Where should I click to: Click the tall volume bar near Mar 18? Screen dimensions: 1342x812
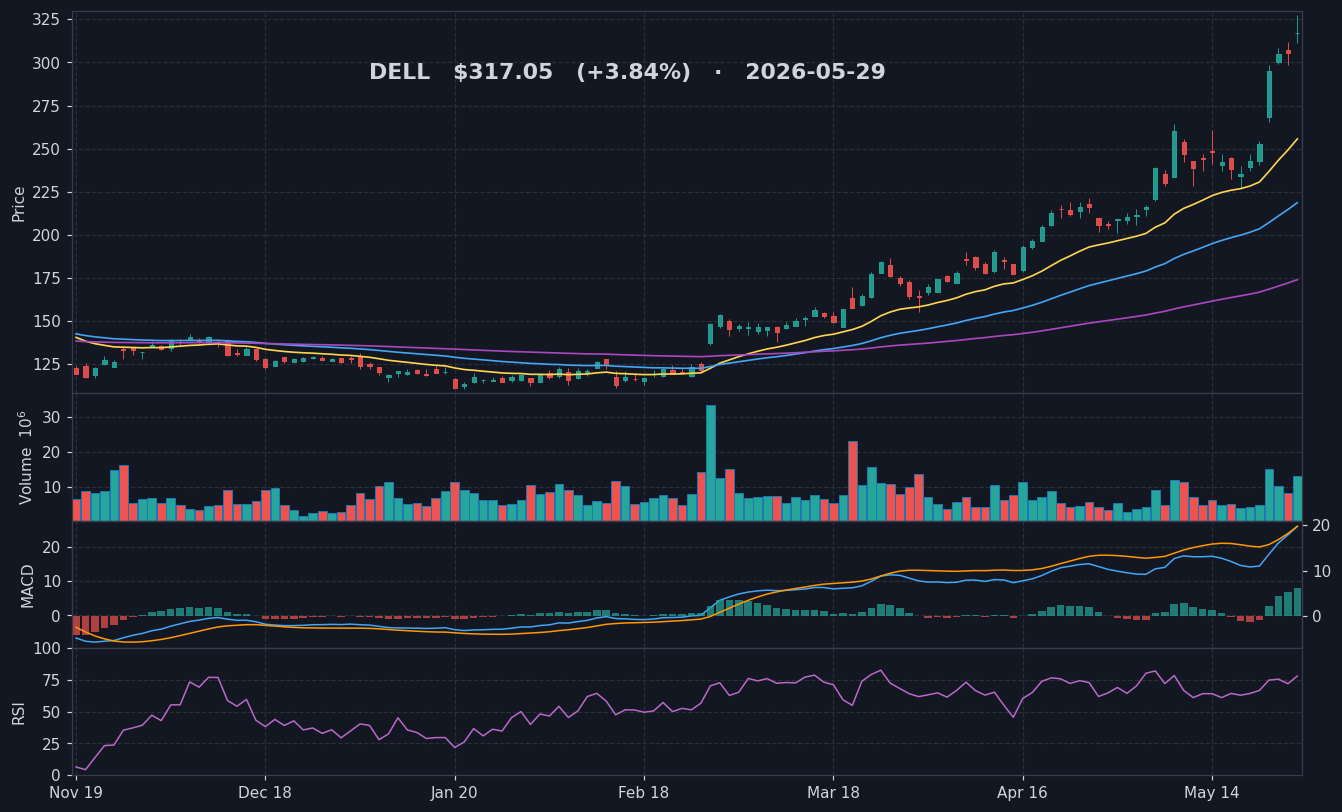pos(853,481)
